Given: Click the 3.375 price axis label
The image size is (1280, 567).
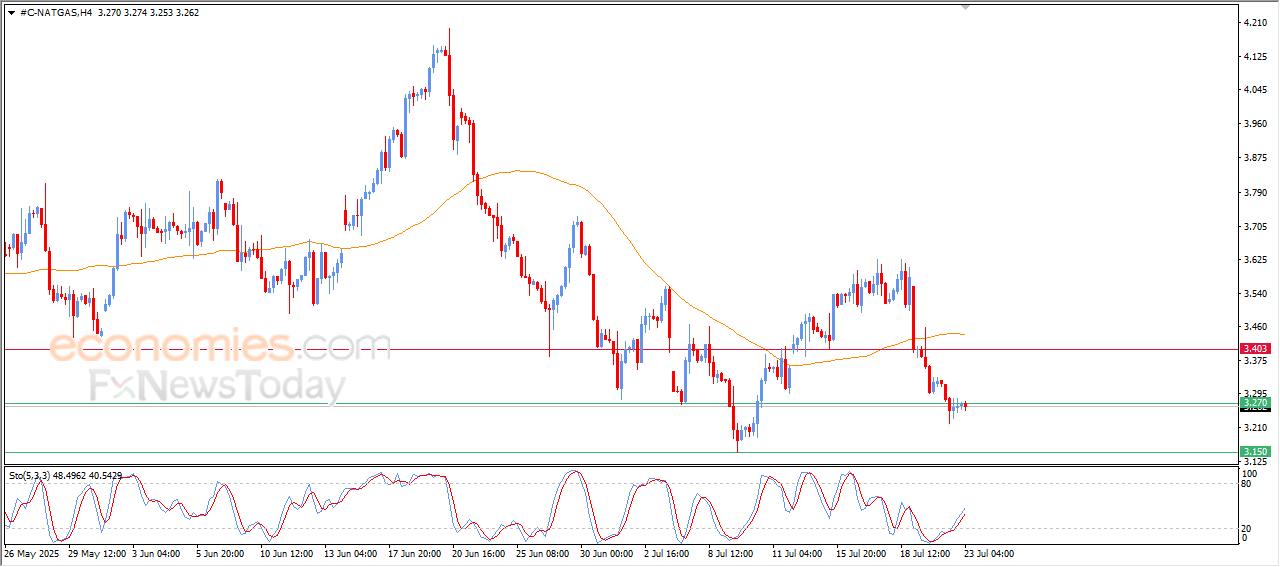Looking at the screenshot, I should (1256, 361).
